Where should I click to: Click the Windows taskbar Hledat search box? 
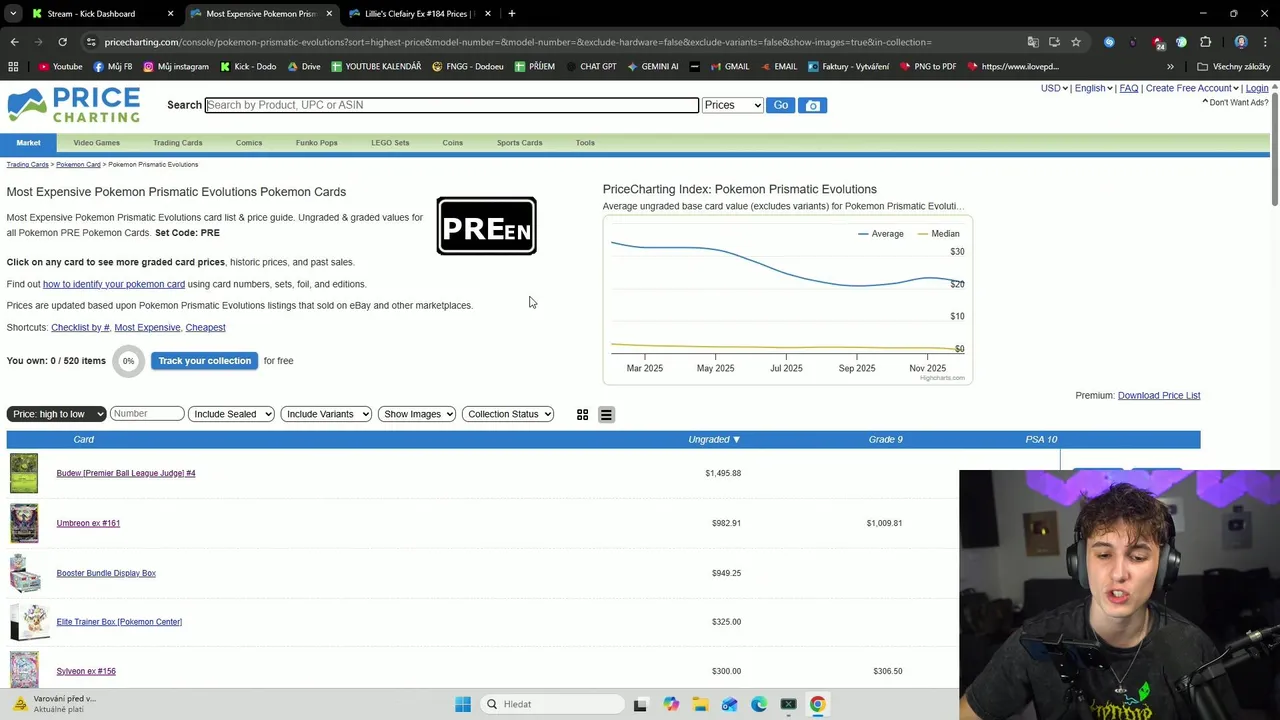554,704
